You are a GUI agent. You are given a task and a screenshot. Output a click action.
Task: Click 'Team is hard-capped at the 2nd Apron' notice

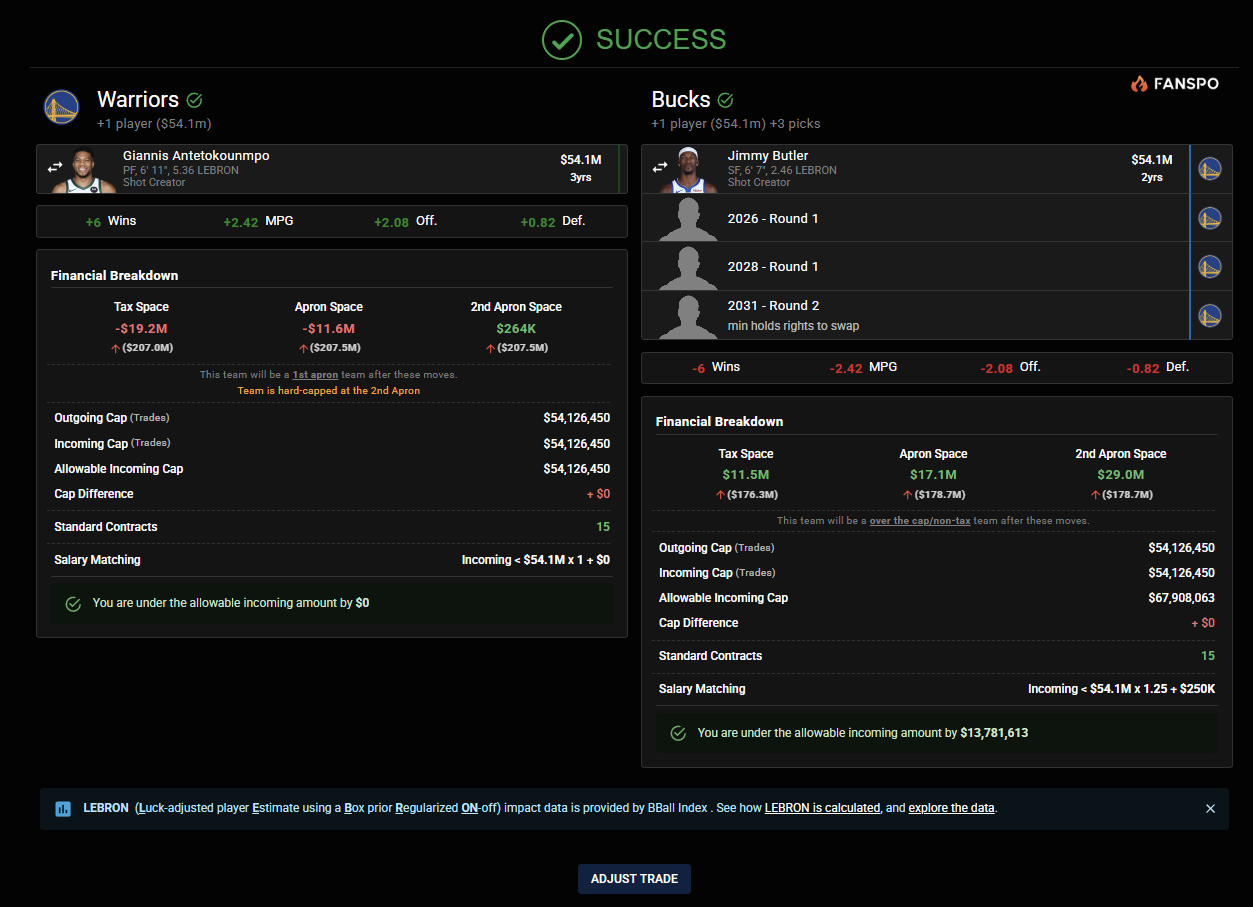tap(329, 391)
